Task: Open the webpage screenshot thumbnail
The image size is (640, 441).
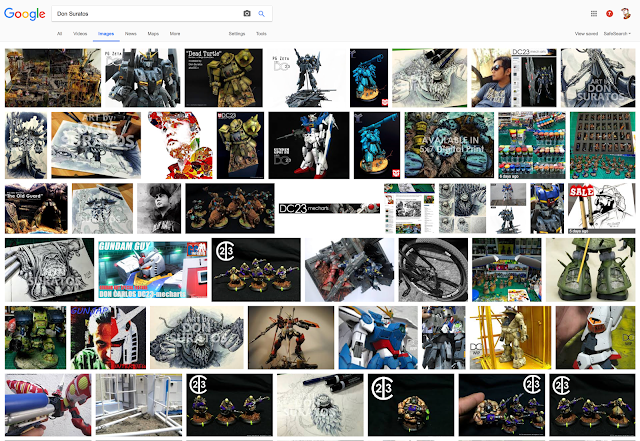Action: pos(409,208)
